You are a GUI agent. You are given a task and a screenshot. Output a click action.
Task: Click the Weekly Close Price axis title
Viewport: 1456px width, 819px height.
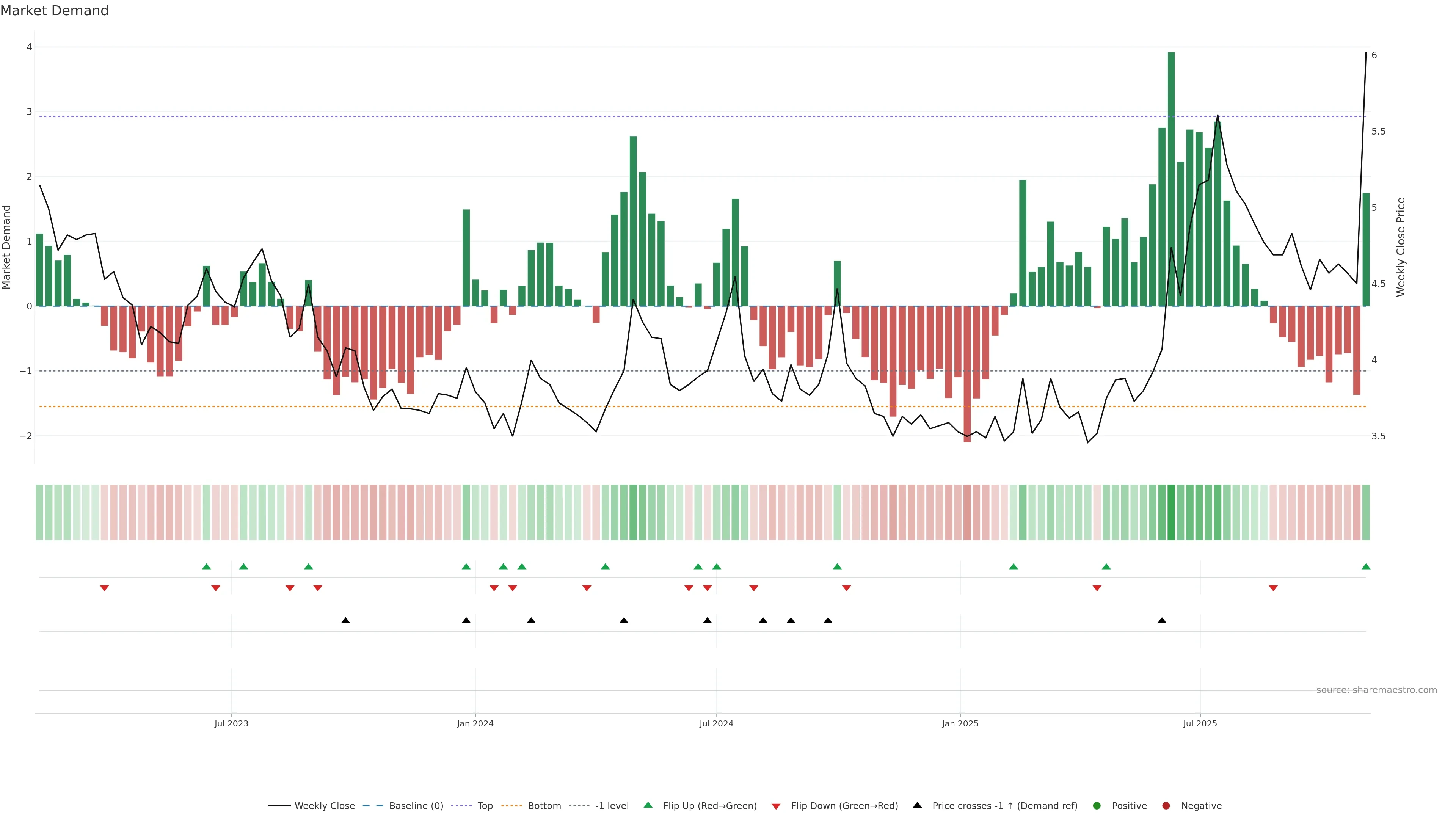[x=1401, y=247]
